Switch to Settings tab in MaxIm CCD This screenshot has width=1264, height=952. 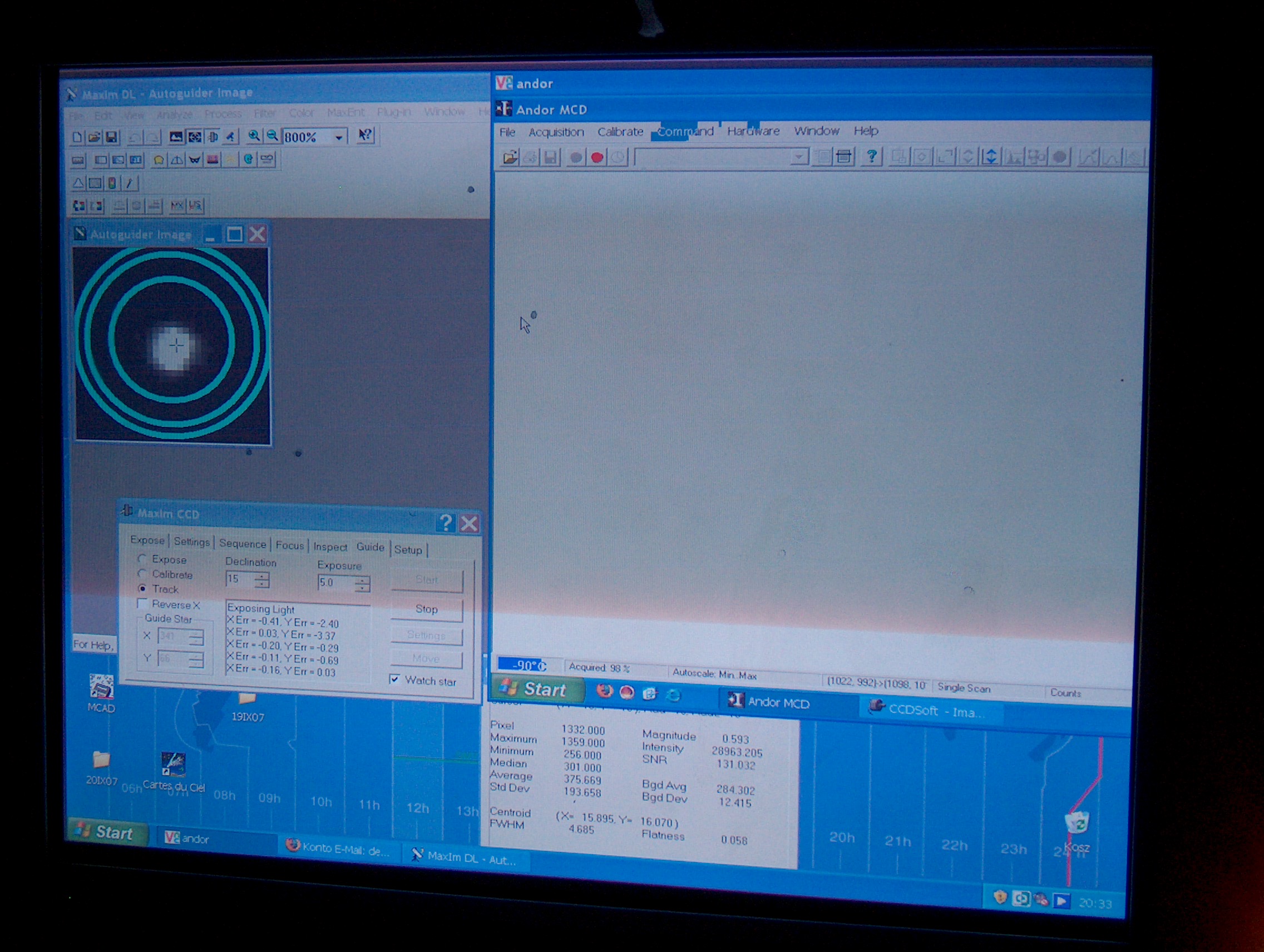pyautogui.click(x=191, y=542)
